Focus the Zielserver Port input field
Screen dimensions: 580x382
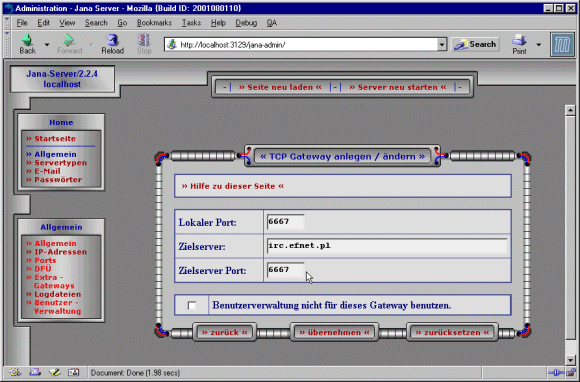click(x=285, y=270)
